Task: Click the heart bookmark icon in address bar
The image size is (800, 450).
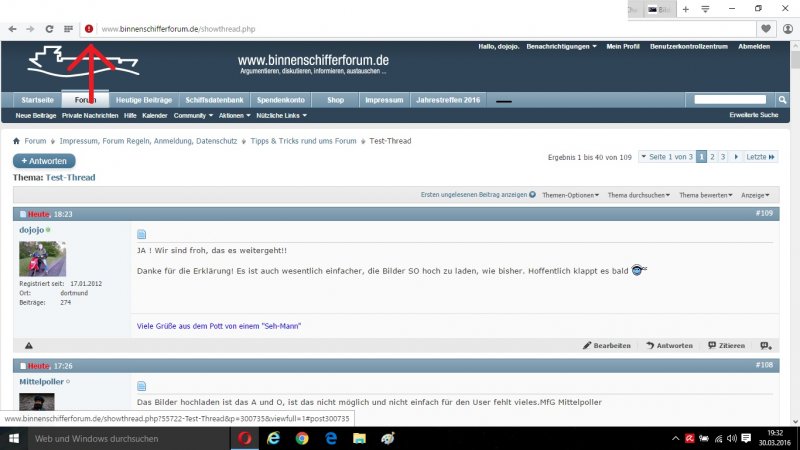Action: [x=767, y=29]
